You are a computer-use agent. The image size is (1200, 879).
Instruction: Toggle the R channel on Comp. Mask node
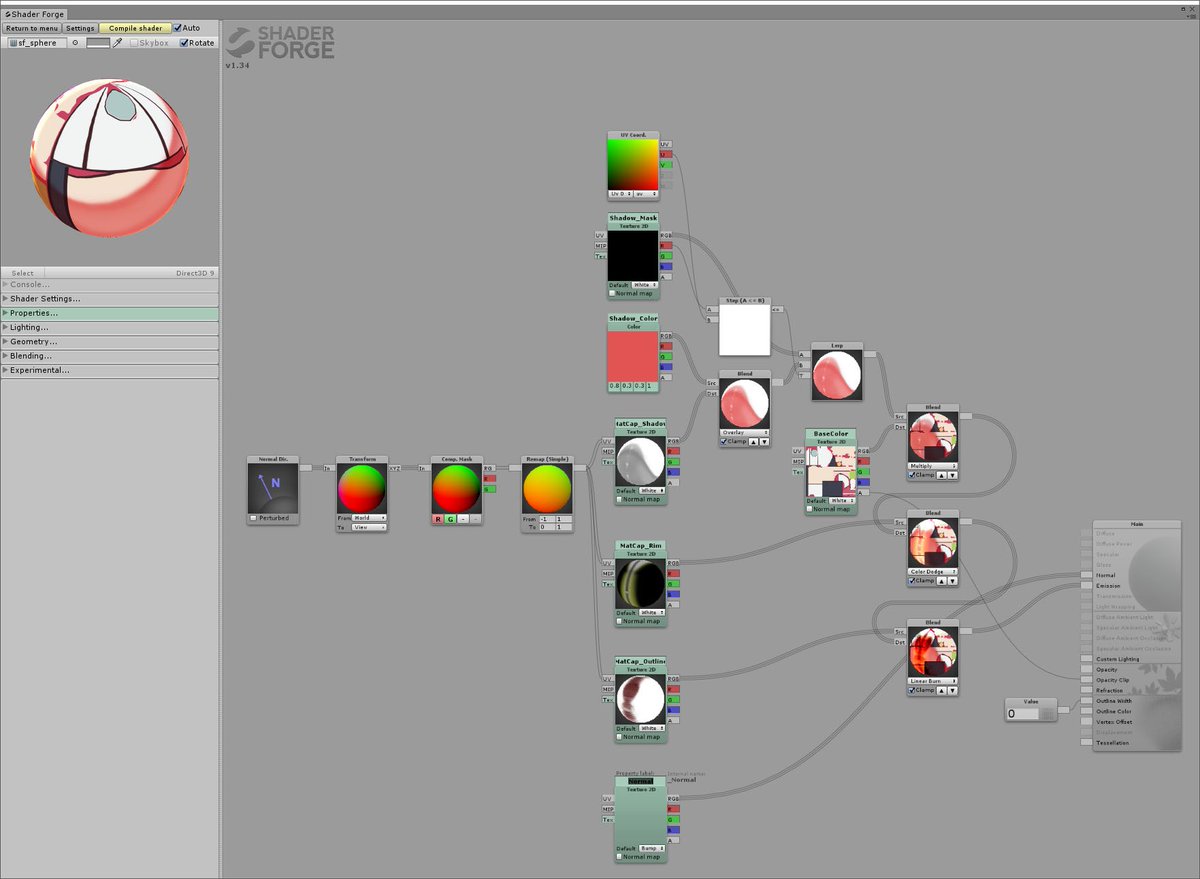(x=438, y=519)
